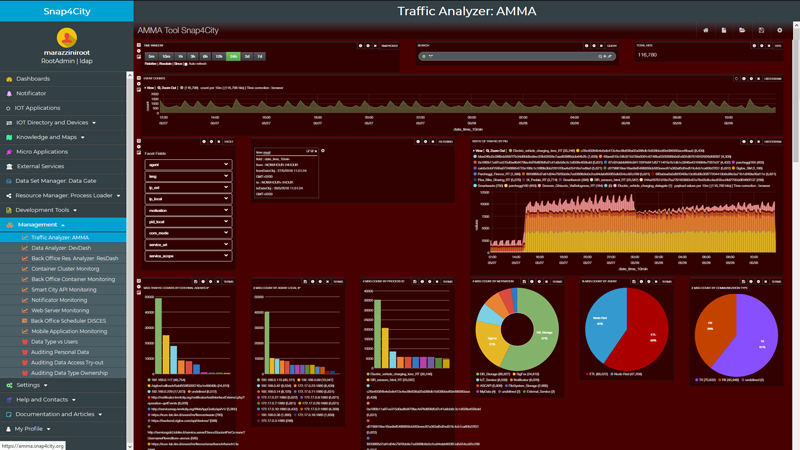The image size is (800, 450).
Task: Open the settings gear in the top toolbar
Action: point(780,31)
